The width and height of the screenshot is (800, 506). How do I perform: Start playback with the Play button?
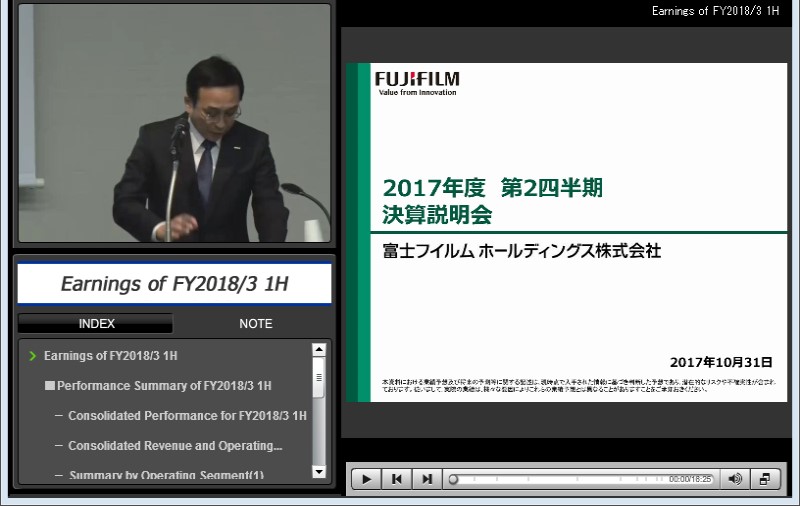[x=366, y=479]
